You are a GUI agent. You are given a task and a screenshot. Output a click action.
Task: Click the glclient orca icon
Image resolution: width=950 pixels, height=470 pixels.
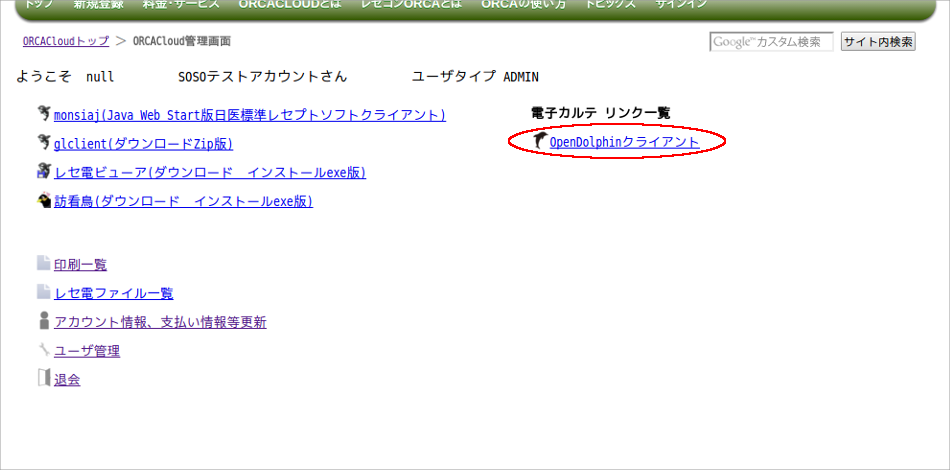pos(44,142)
